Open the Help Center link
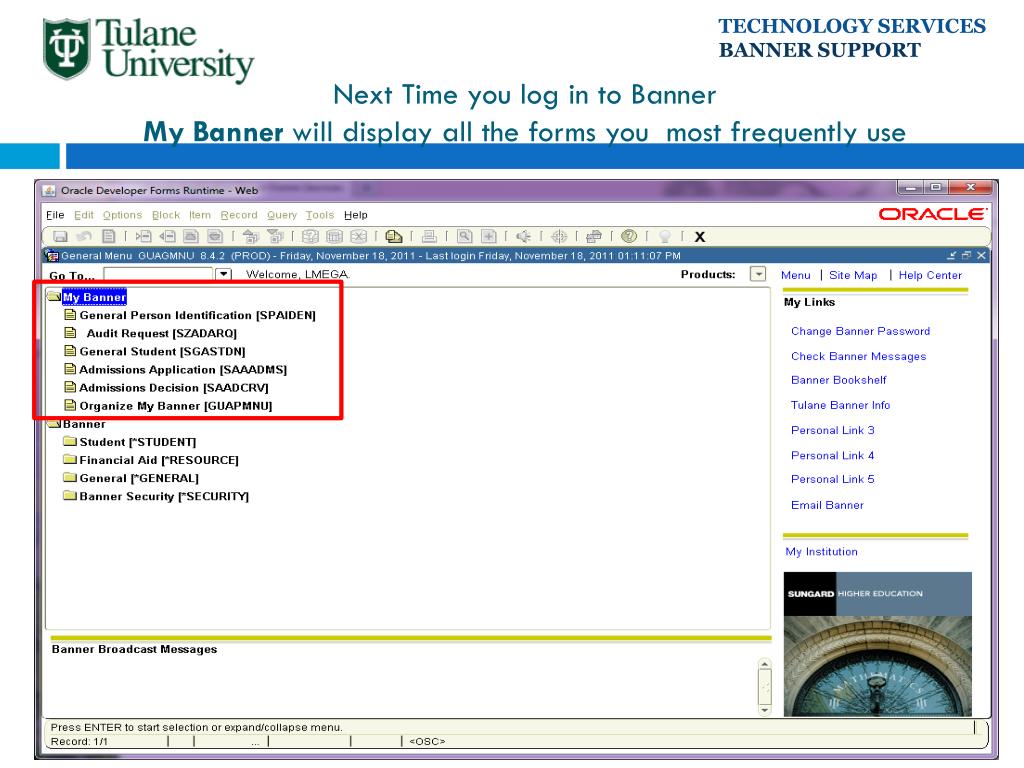The height and width of the screenshot is (768, 1024). point(930,276)
